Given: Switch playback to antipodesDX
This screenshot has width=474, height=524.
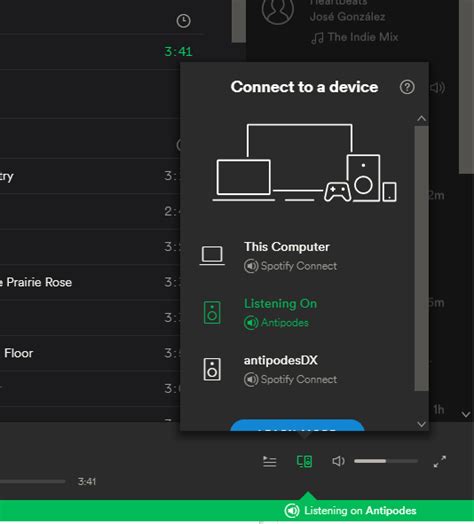Looking at the screenshot, I should [298, 370].
